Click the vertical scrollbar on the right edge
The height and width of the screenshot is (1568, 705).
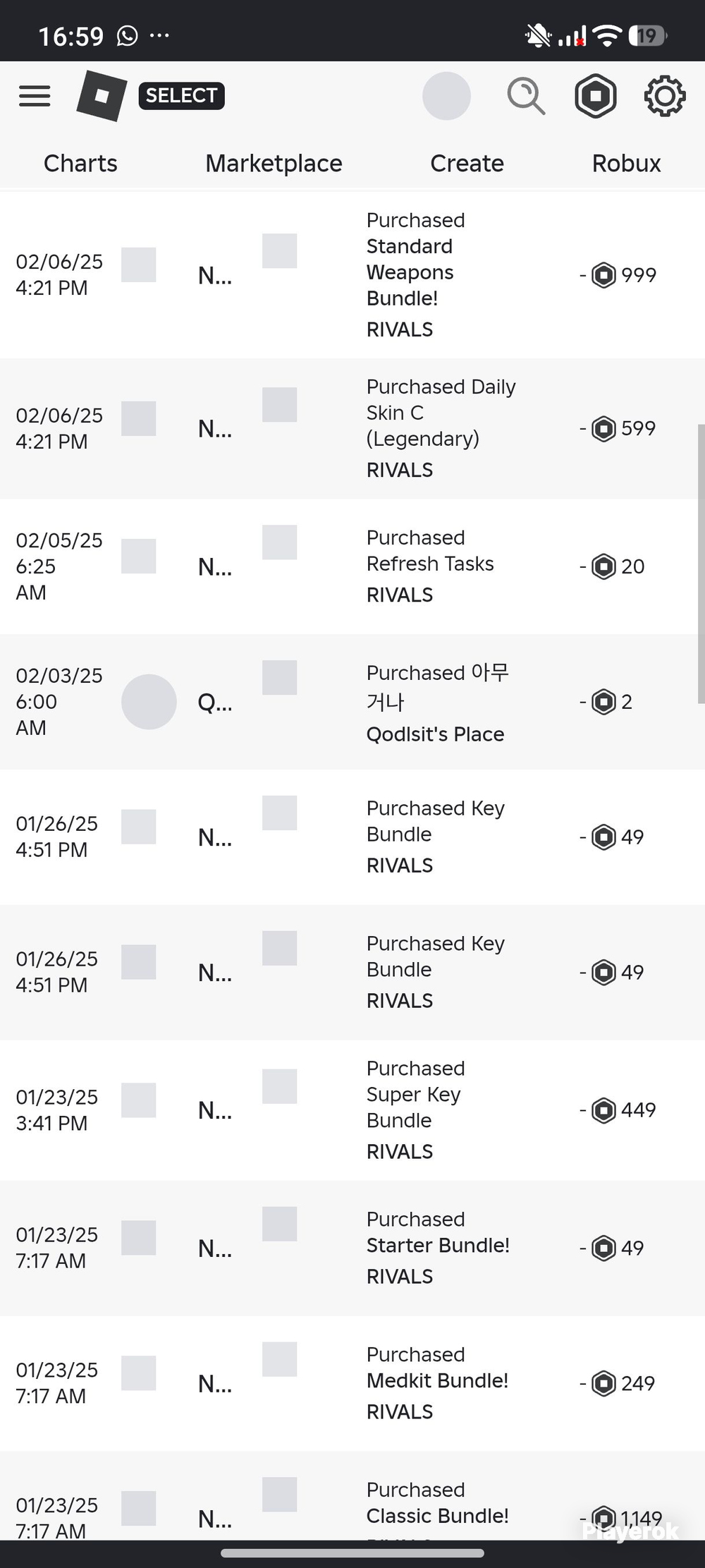pyautogui.click(x=701, y=564)
